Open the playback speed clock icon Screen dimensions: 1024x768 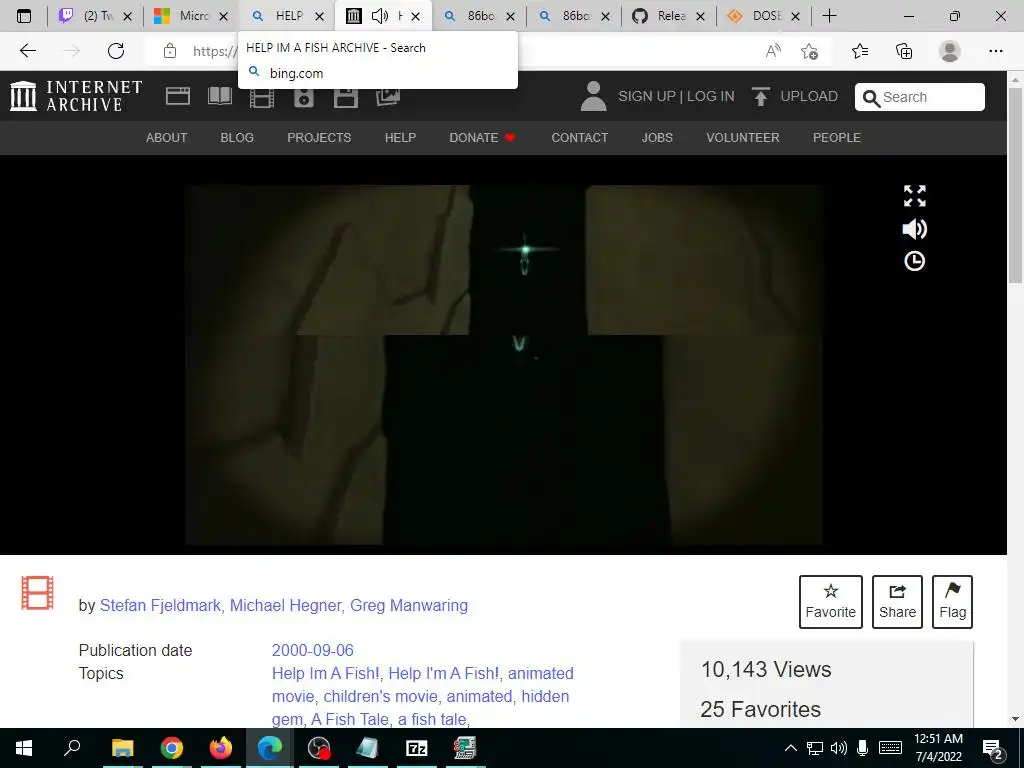click(914, 261)
